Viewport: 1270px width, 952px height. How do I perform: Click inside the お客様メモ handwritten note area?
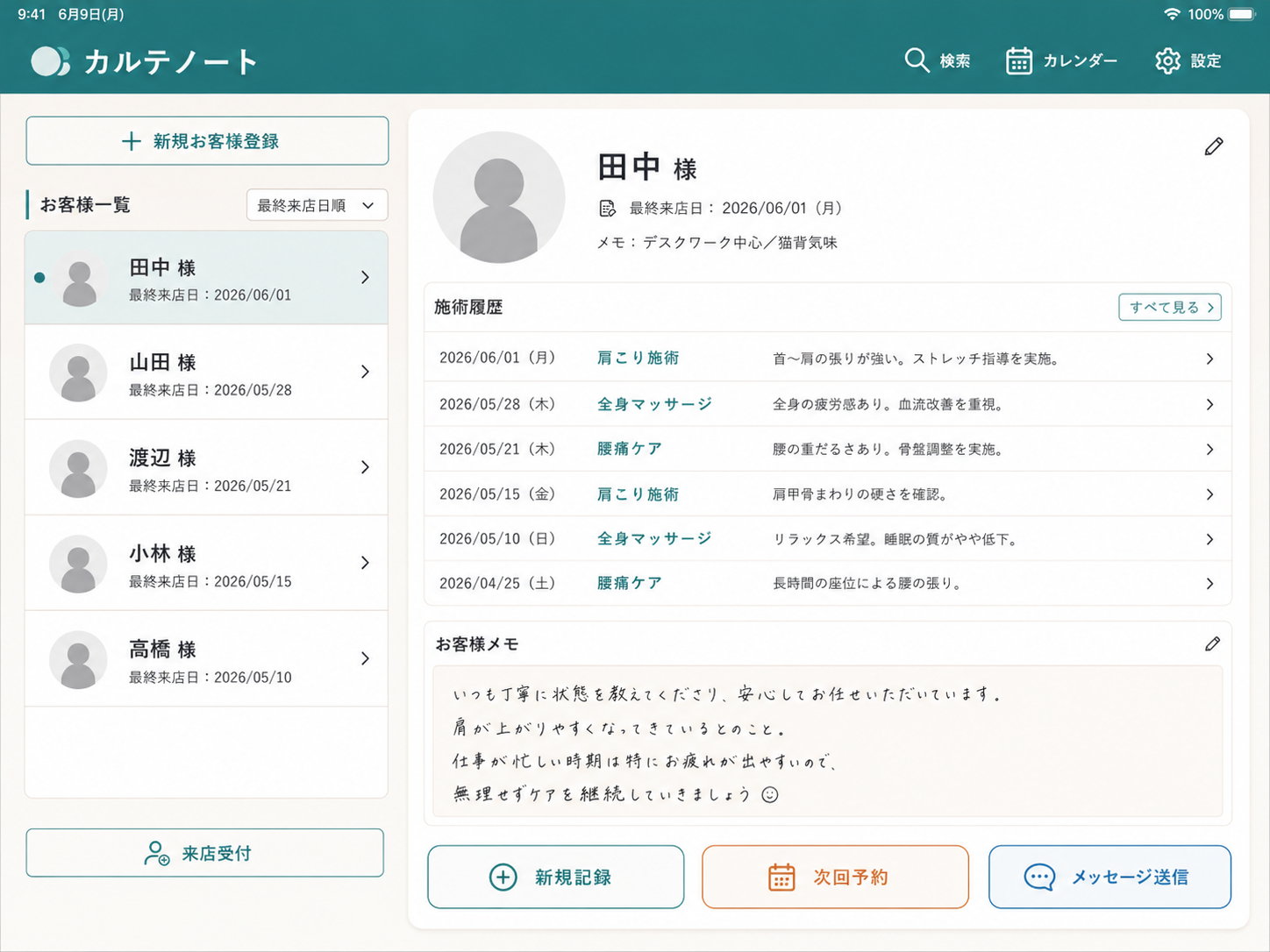(x=828, y=742)
